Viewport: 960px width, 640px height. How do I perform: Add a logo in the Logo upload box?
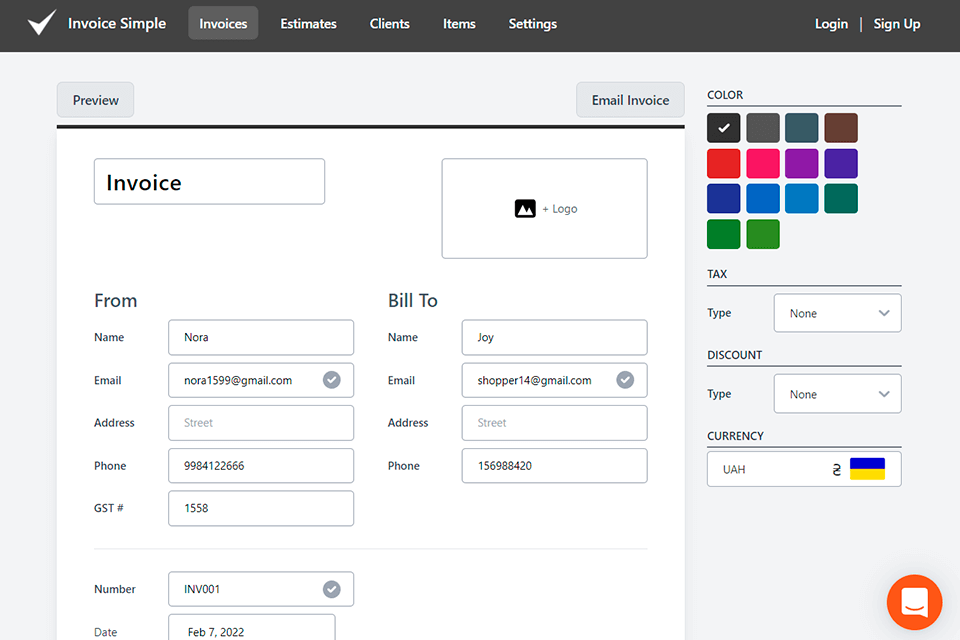544,208
